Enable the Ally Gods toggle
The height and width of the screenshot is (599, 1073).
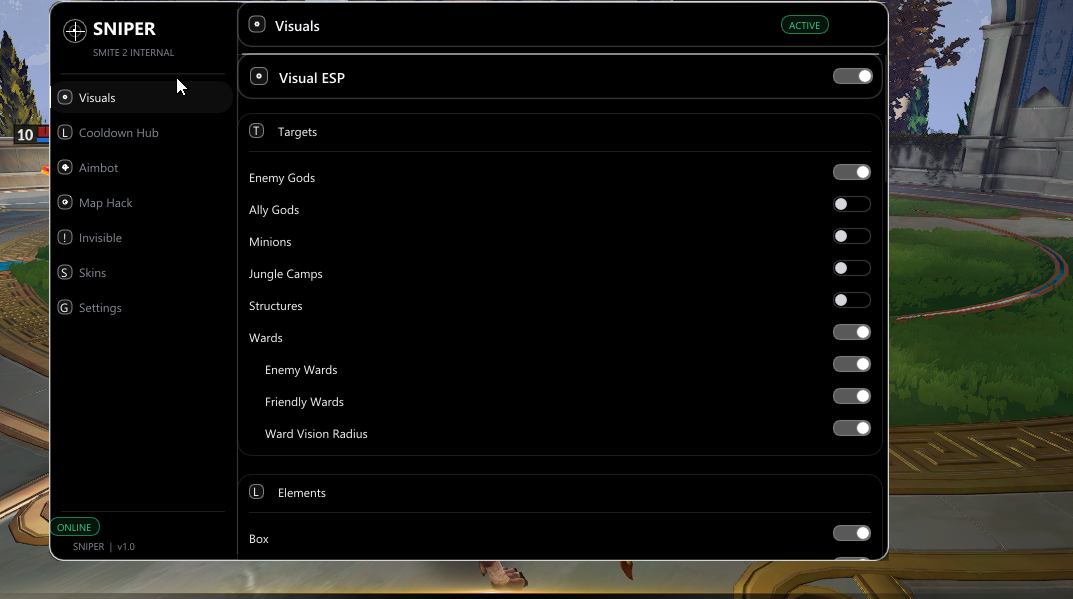pyautogui.click(x=852, y=204)
